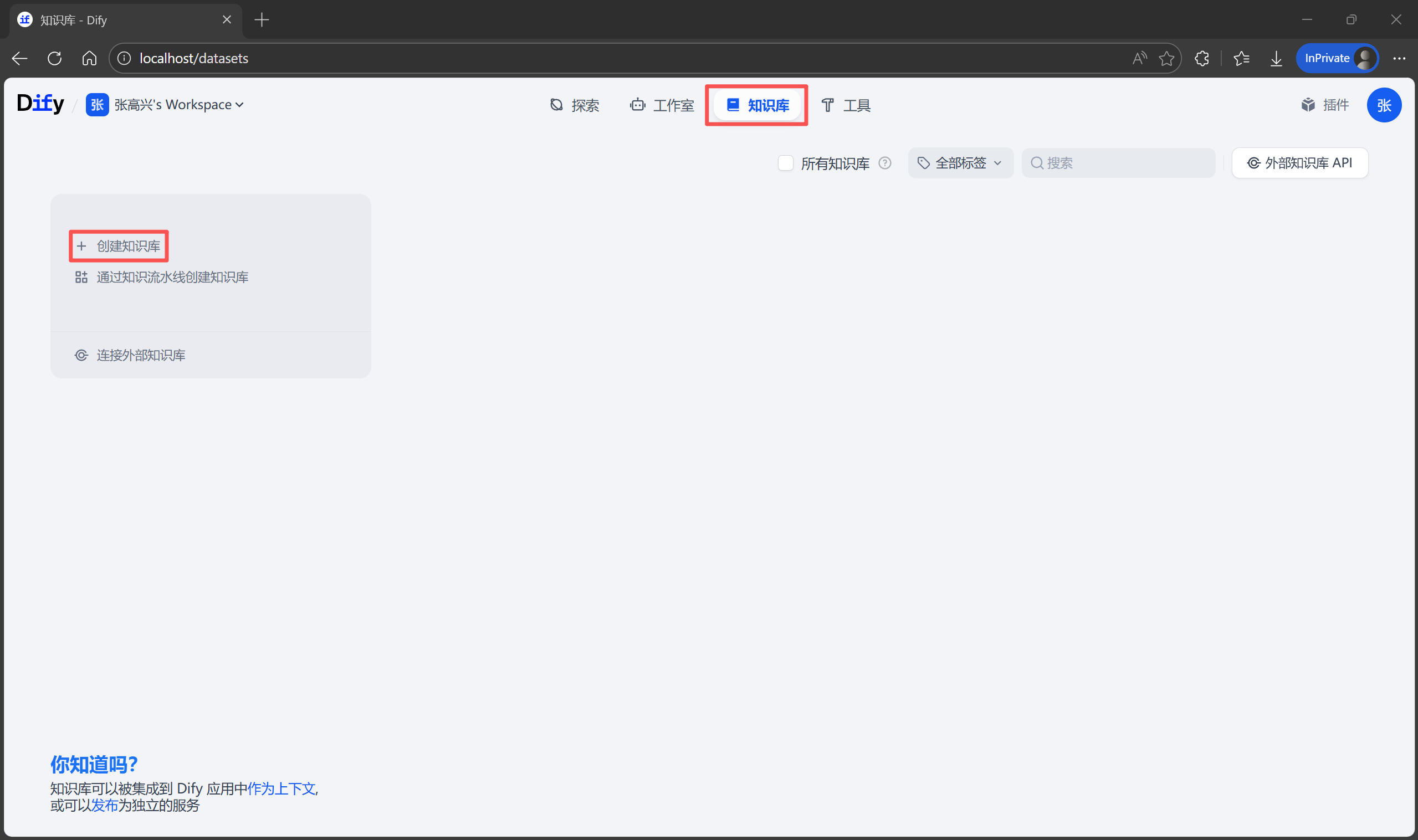
Task: Add this page to favorites star
Action: [x=1165, y=58]
